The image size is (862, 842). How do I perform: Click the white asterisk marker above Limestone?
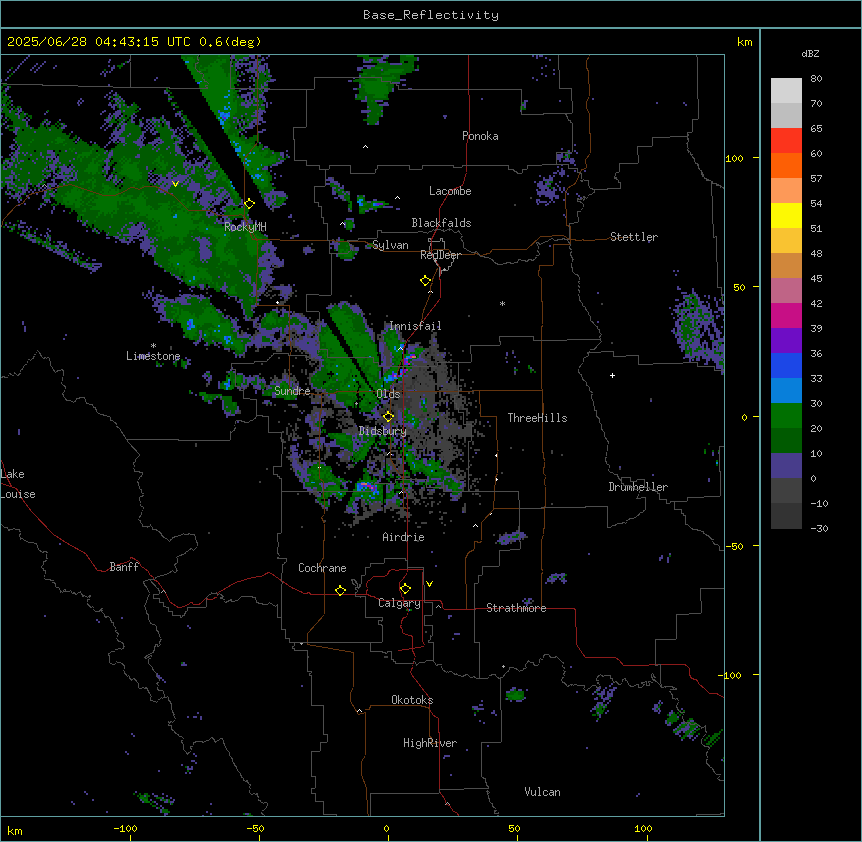pyautogui.click(x=153, y=346)
